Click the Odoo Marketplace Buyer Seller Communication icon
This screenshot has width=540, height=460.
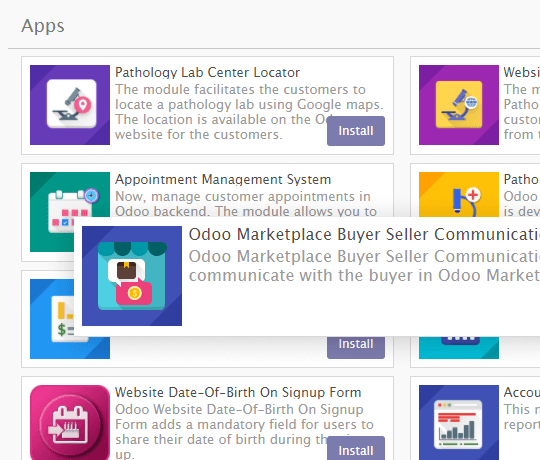[132, 276]
